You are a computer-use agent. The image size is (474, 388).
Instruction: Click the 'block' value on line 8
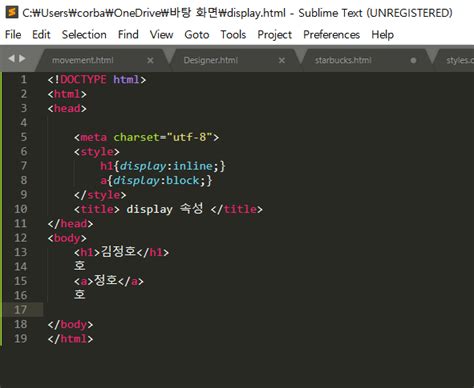click(183, 180)
